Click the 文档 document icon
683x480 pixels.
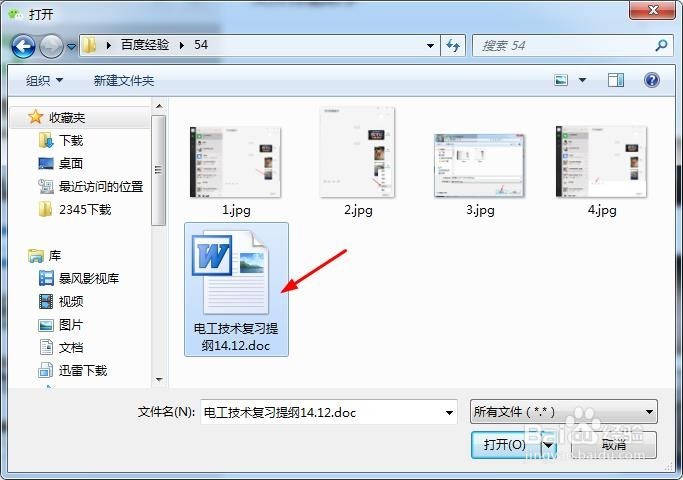(x=46, y=347)
